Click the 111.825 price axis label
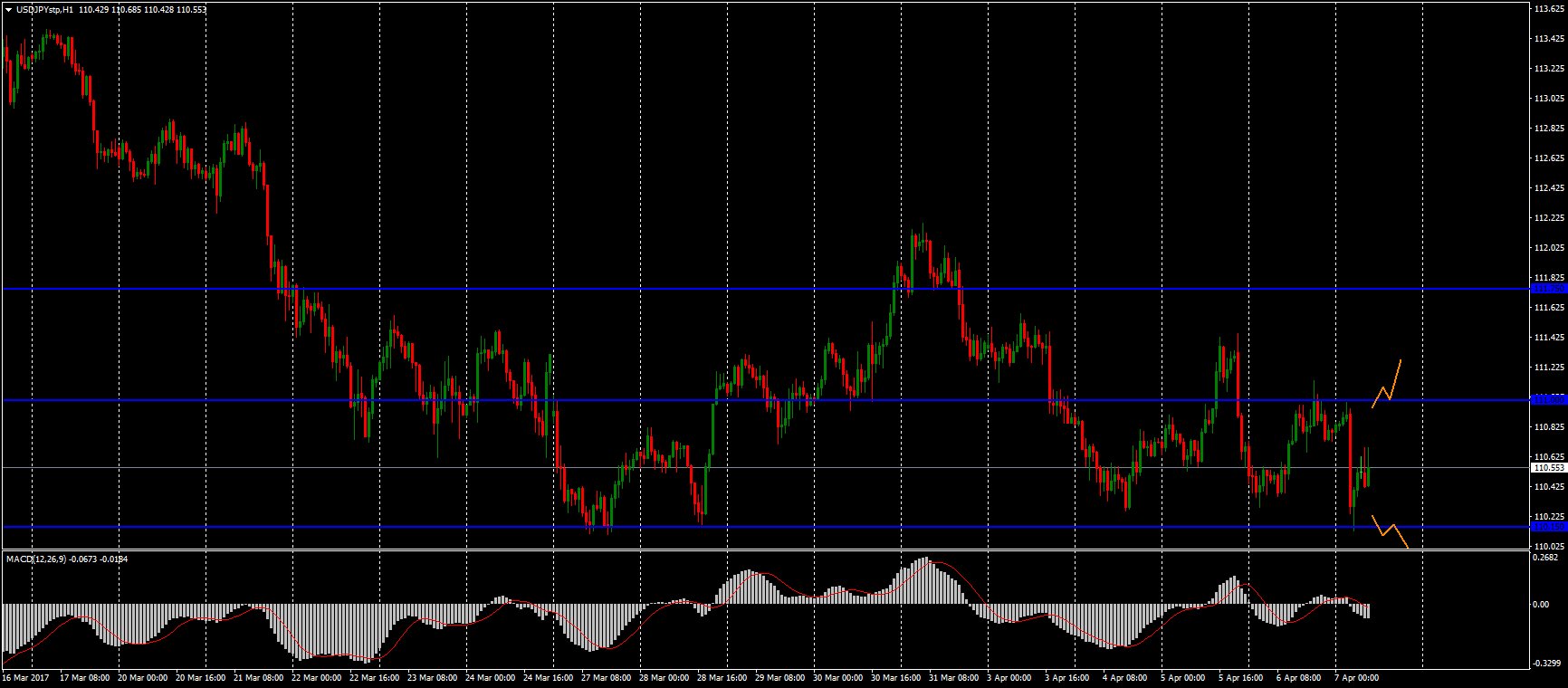The height and width of the screenshot is (688, 1568). tap(1550, 278)
